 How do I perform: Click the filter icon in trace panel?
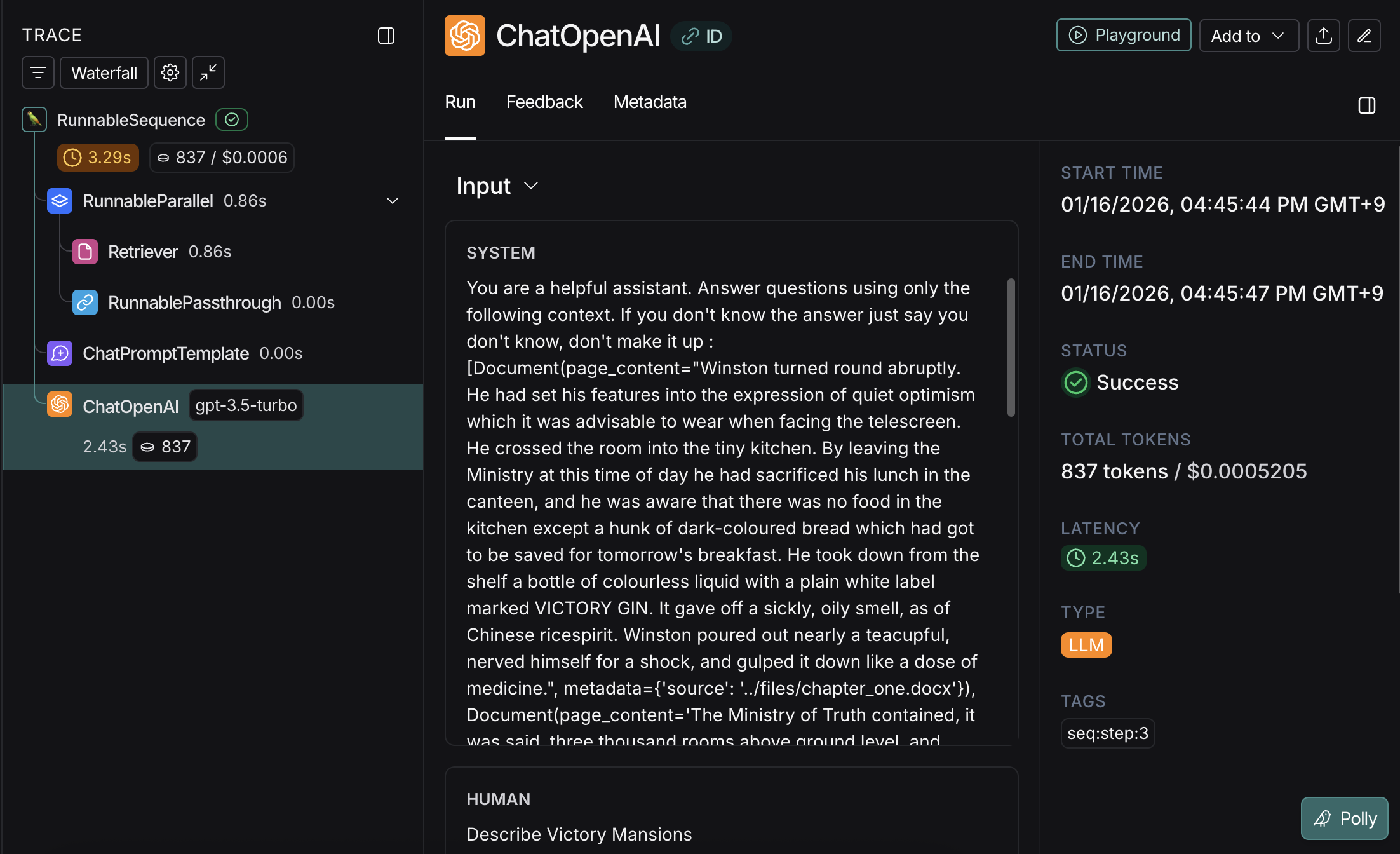[x=38, y=73]
